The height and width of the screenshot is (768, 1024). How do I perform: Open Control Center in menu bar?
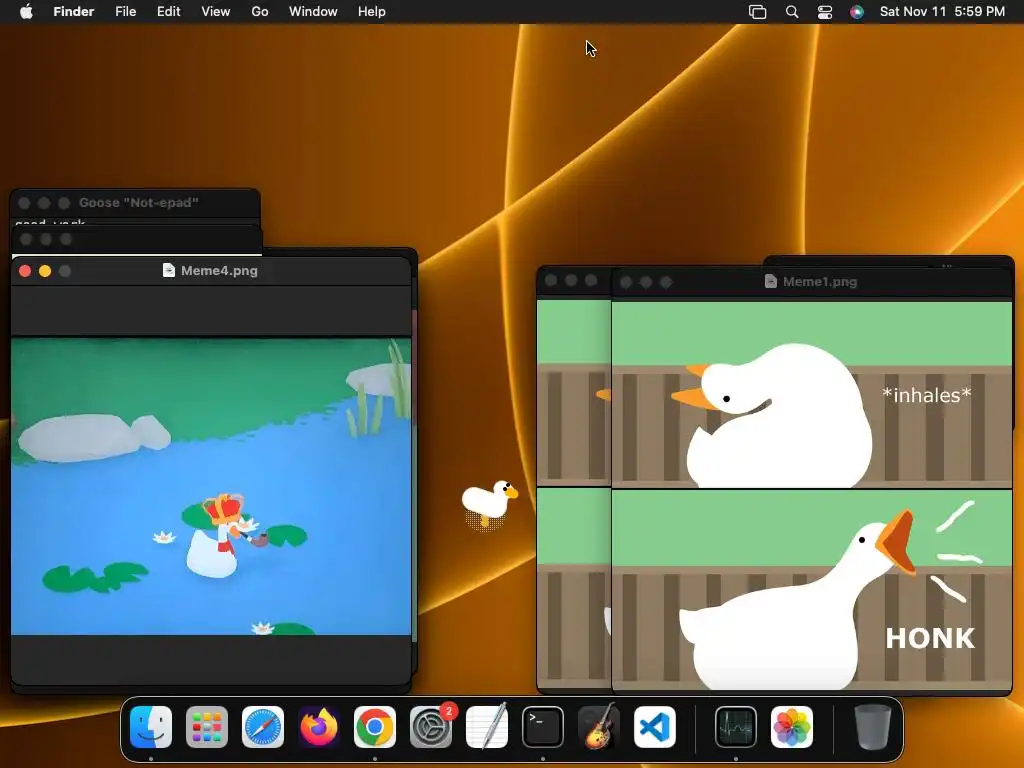[x=825, y=12]
